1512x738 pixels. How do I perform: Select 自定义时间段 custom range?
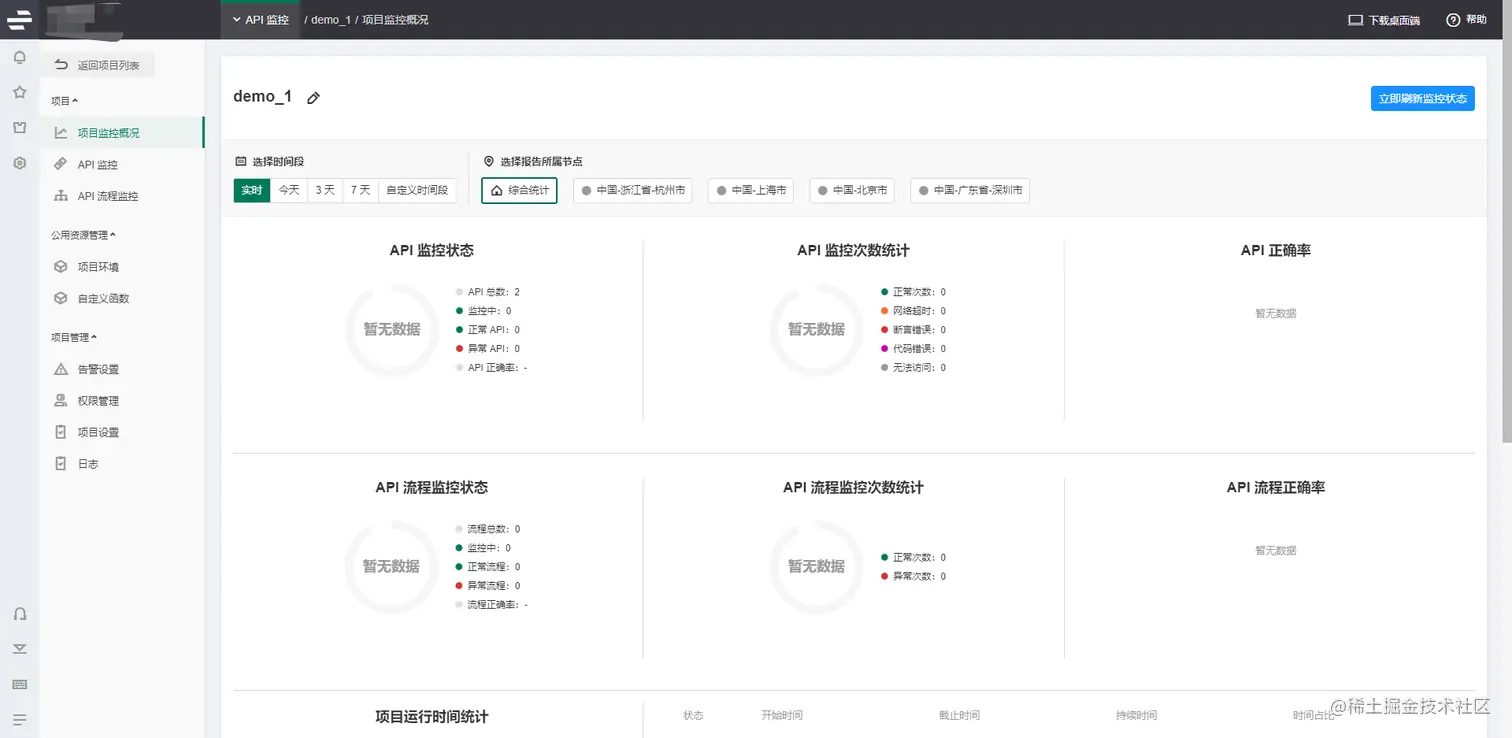(x=417, y=190)
